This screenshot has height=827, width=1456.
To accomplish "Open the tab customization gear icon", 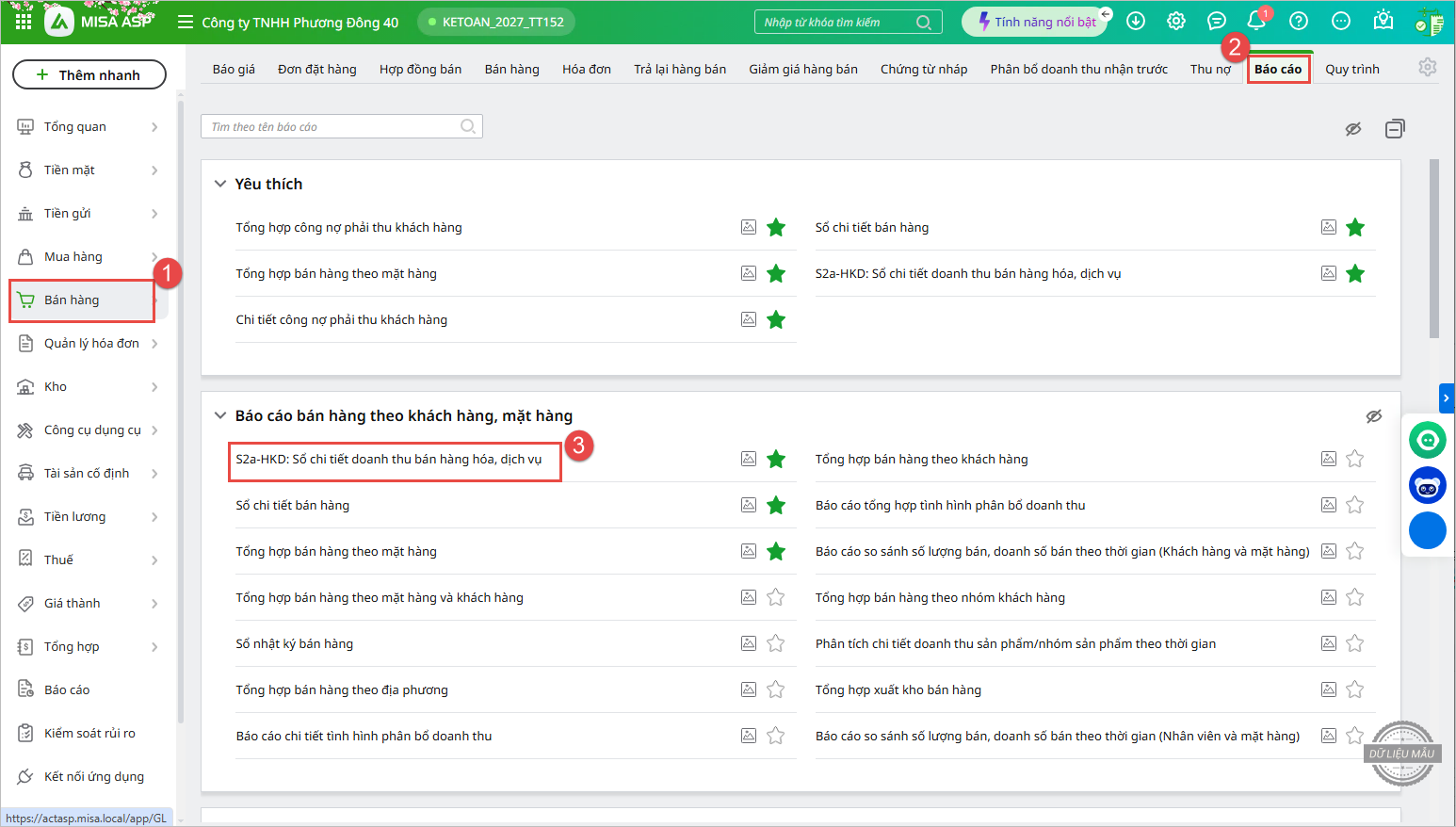I will tap(1428, 68).
